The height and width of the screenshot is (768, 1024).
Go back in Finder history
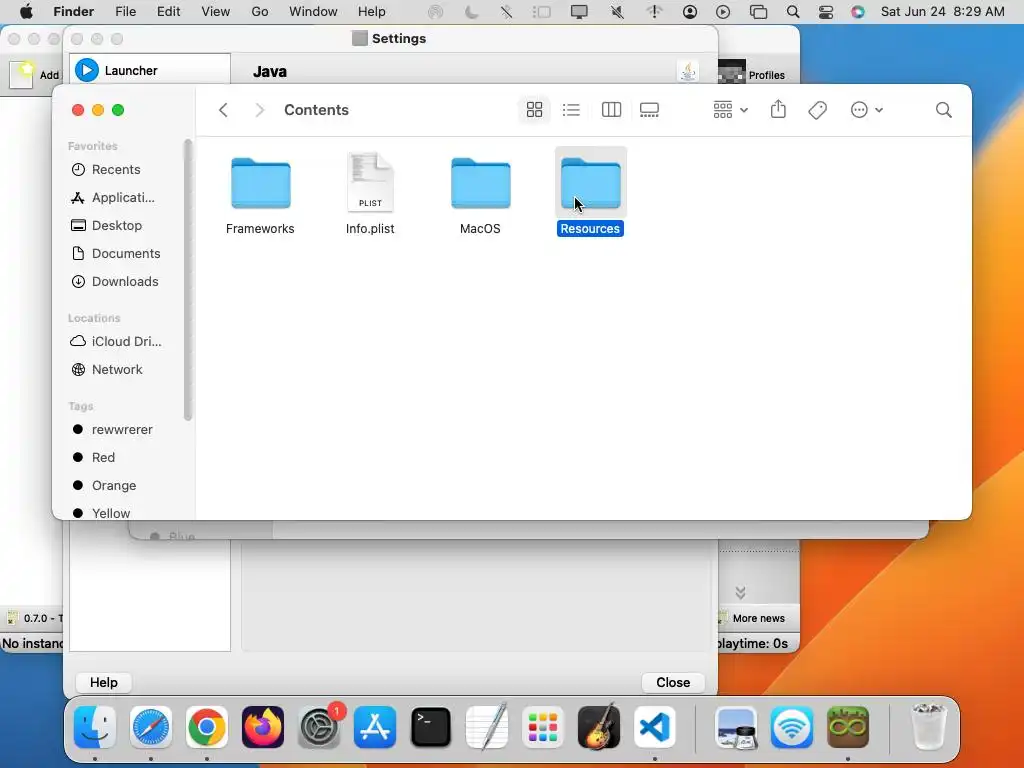[223, 110]
